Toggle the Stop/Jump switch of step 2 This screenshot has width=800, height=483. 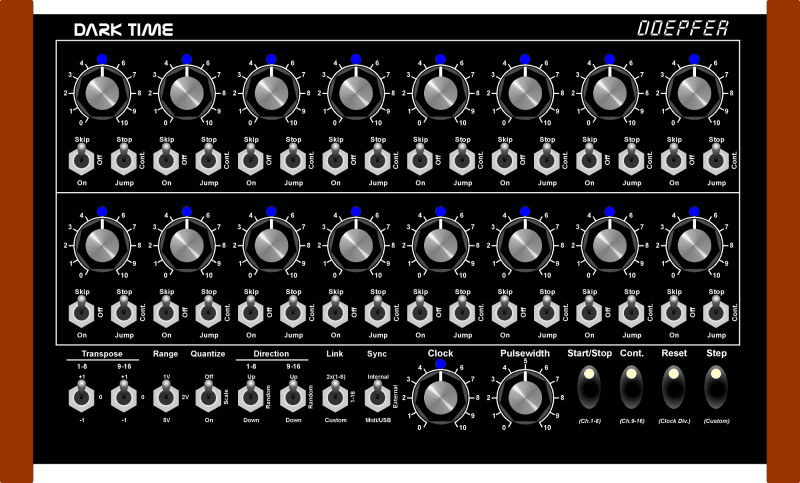(208, 159)
